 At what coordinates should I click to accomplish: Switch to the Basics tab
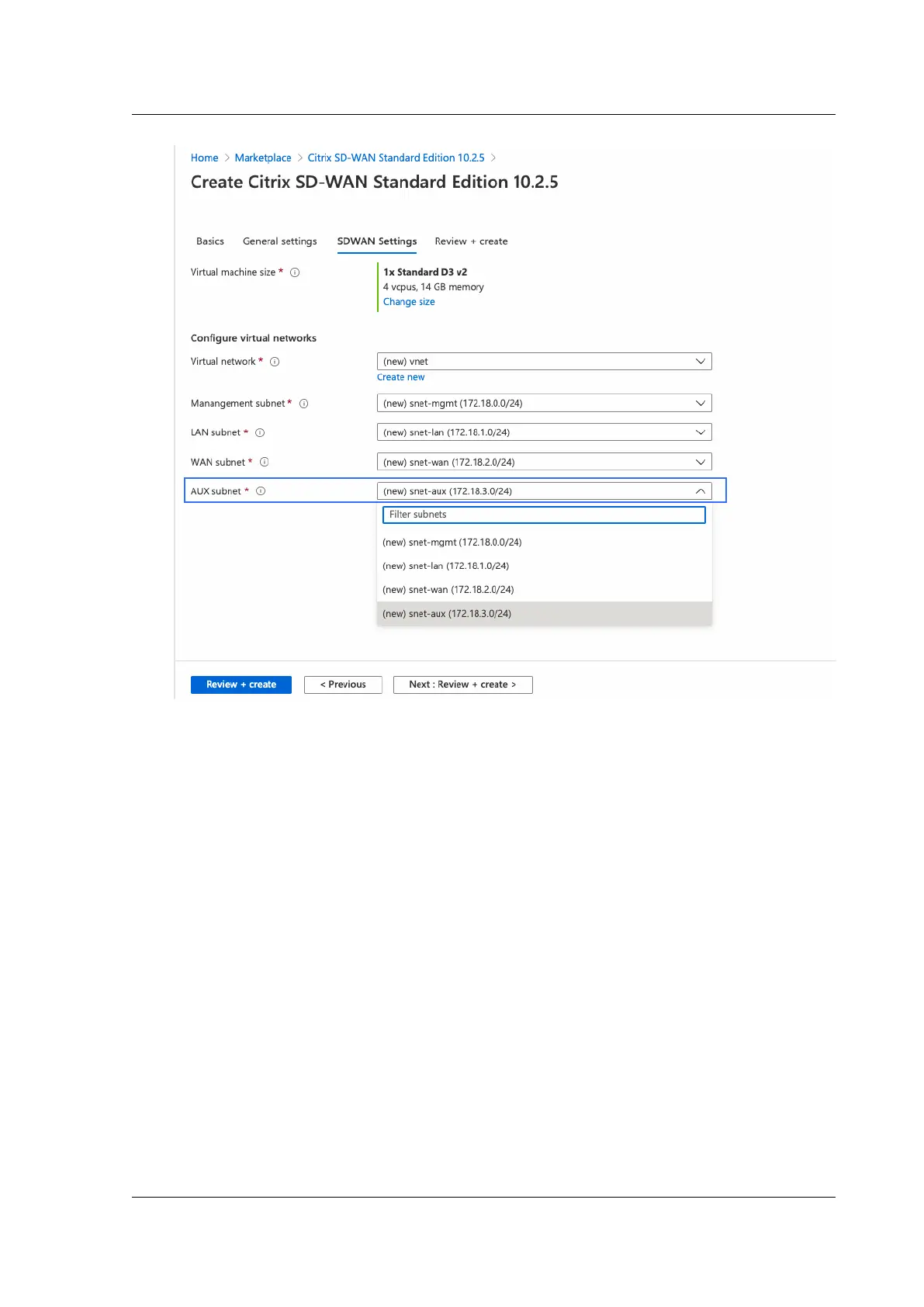pos(210,241)
